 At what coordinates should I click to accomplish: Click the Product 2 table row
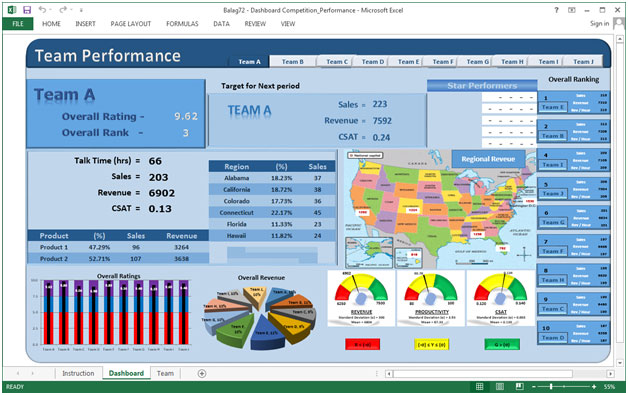(x=118, y=259)
